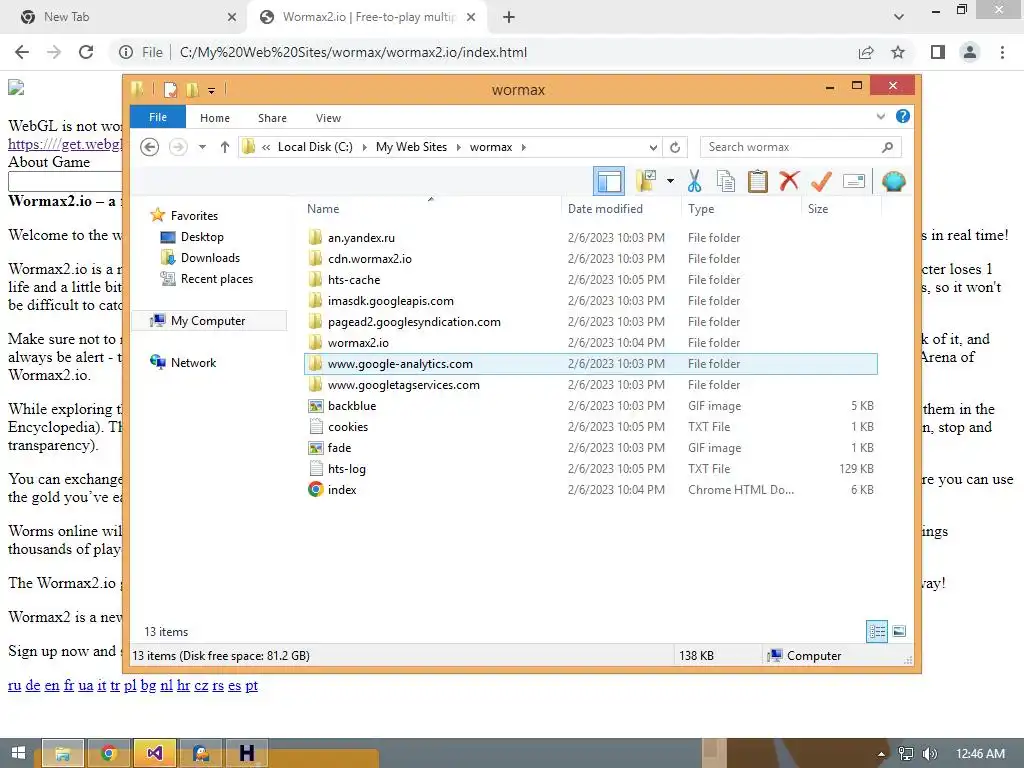Click the Cut scissors icon
The image size is (1024, 768).
(x=694, y=181)
